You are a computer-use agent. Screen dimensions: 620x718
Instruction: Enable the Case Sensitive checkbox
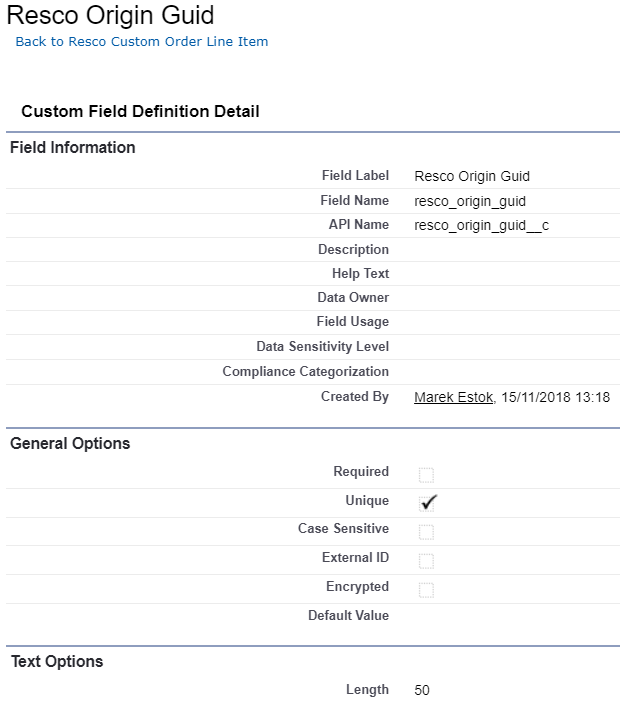(x=426, y=532)
